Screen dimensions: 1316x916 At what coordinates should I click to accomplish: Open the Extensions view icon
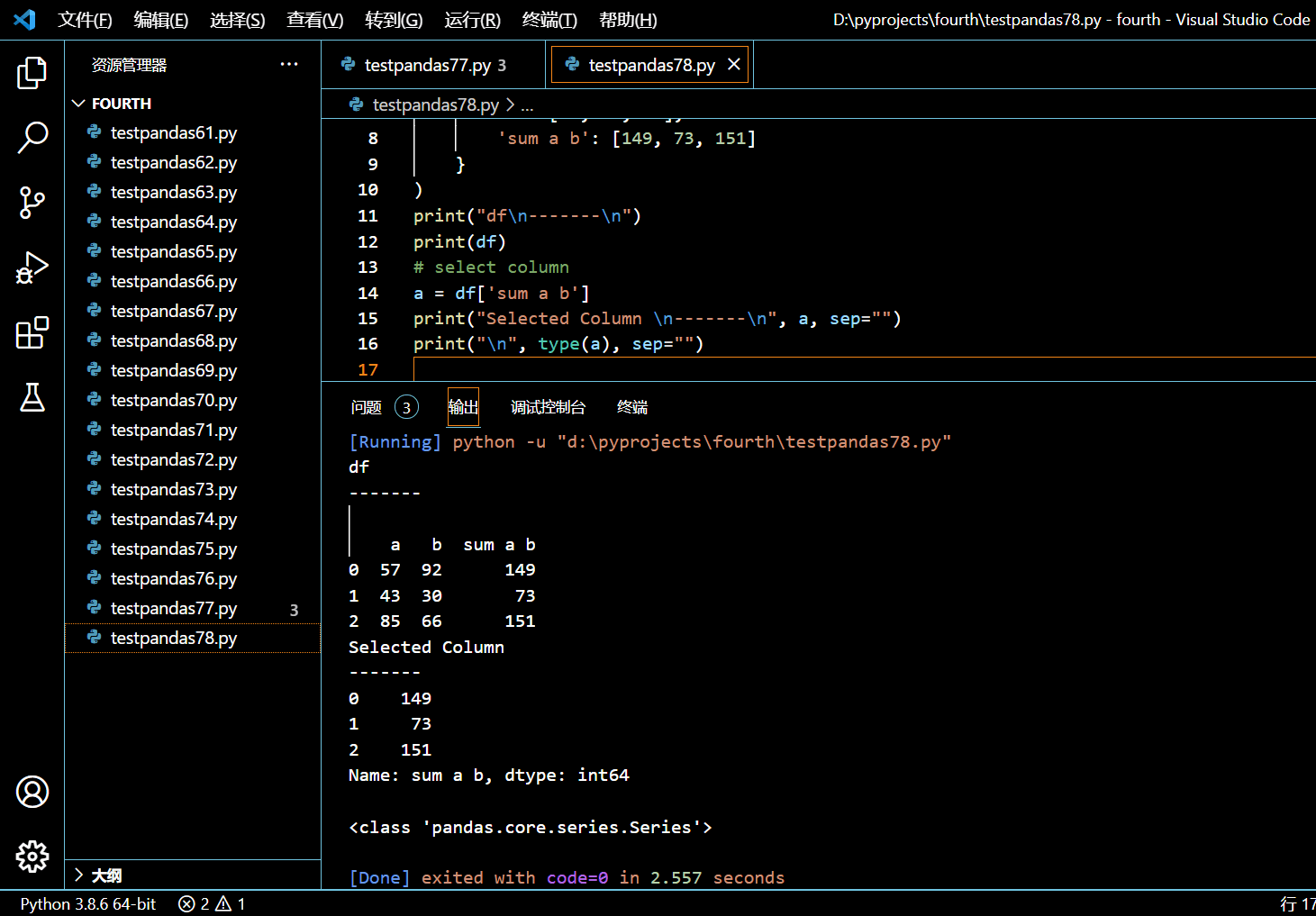tap(32, 332)
